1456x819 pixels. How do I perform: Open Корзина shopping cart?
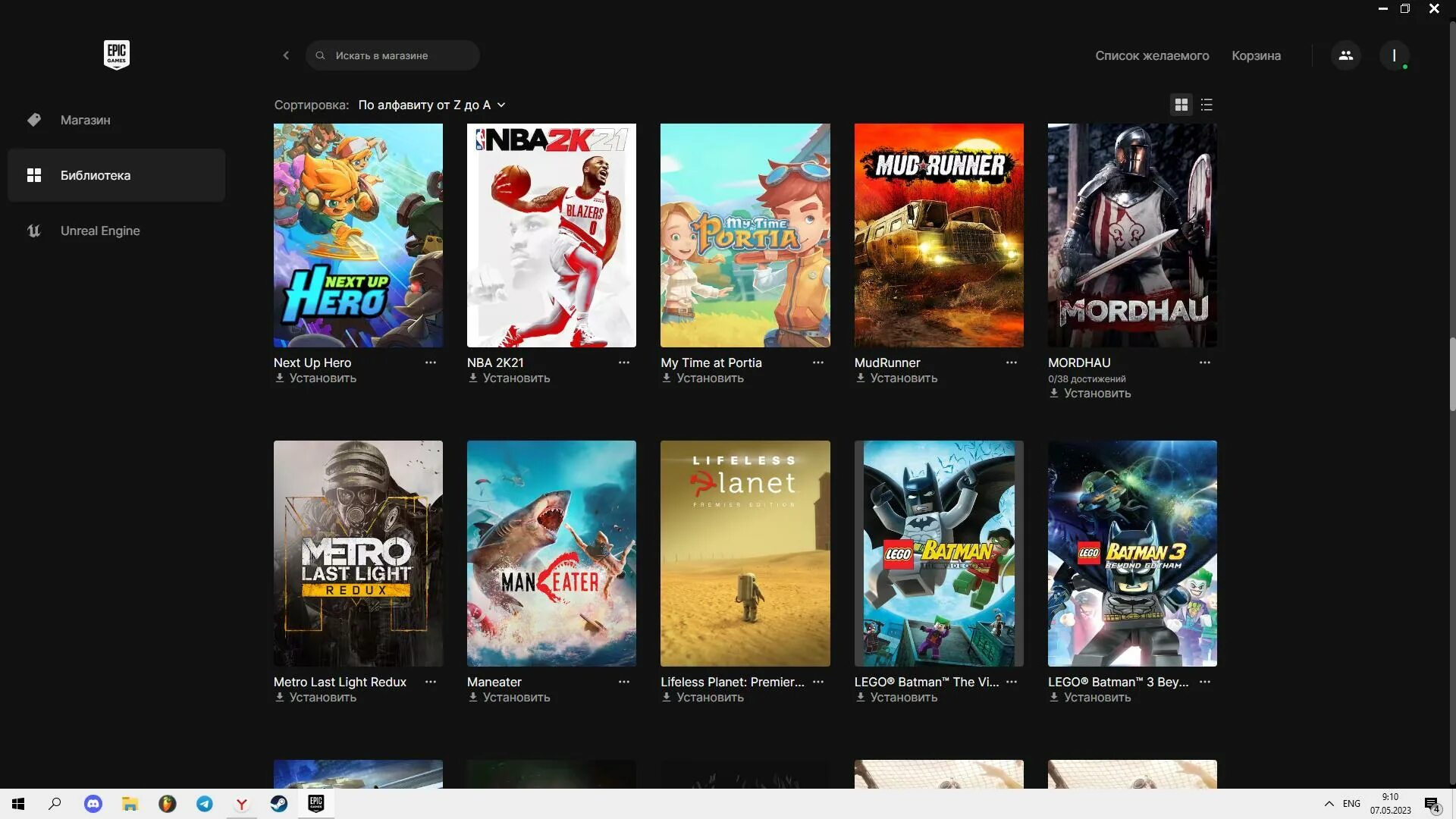[x=1256, y=55]
